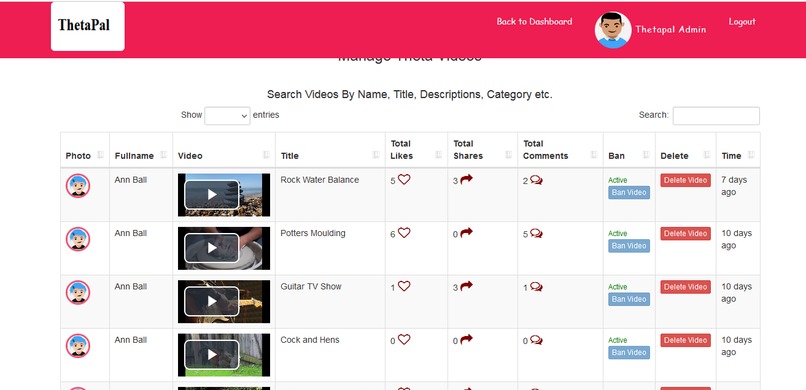Delete the Cock and Hens video
The image size is (806, 390).
(685, 341)
